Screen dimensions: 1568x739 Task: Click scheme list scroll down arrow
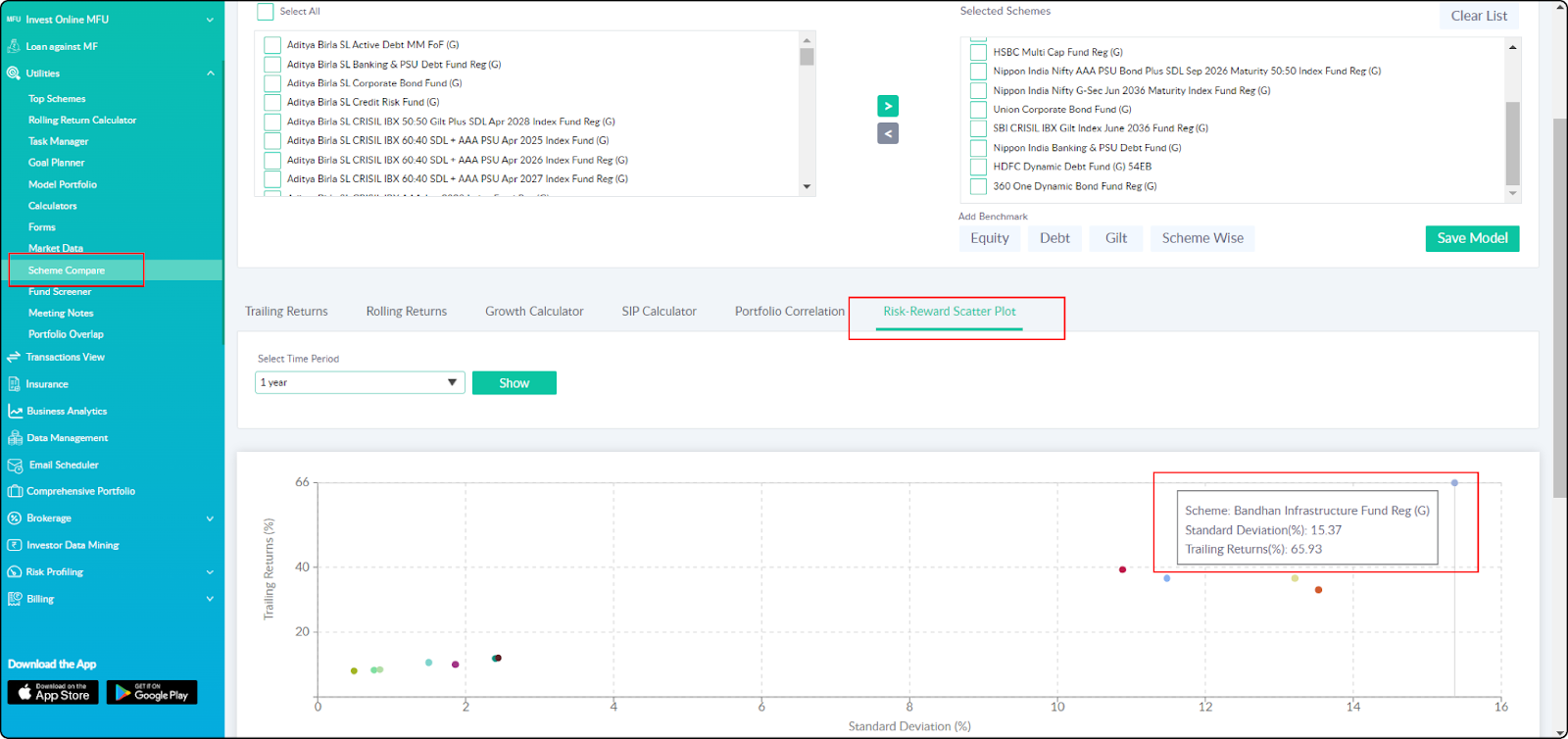coord(807,186)
